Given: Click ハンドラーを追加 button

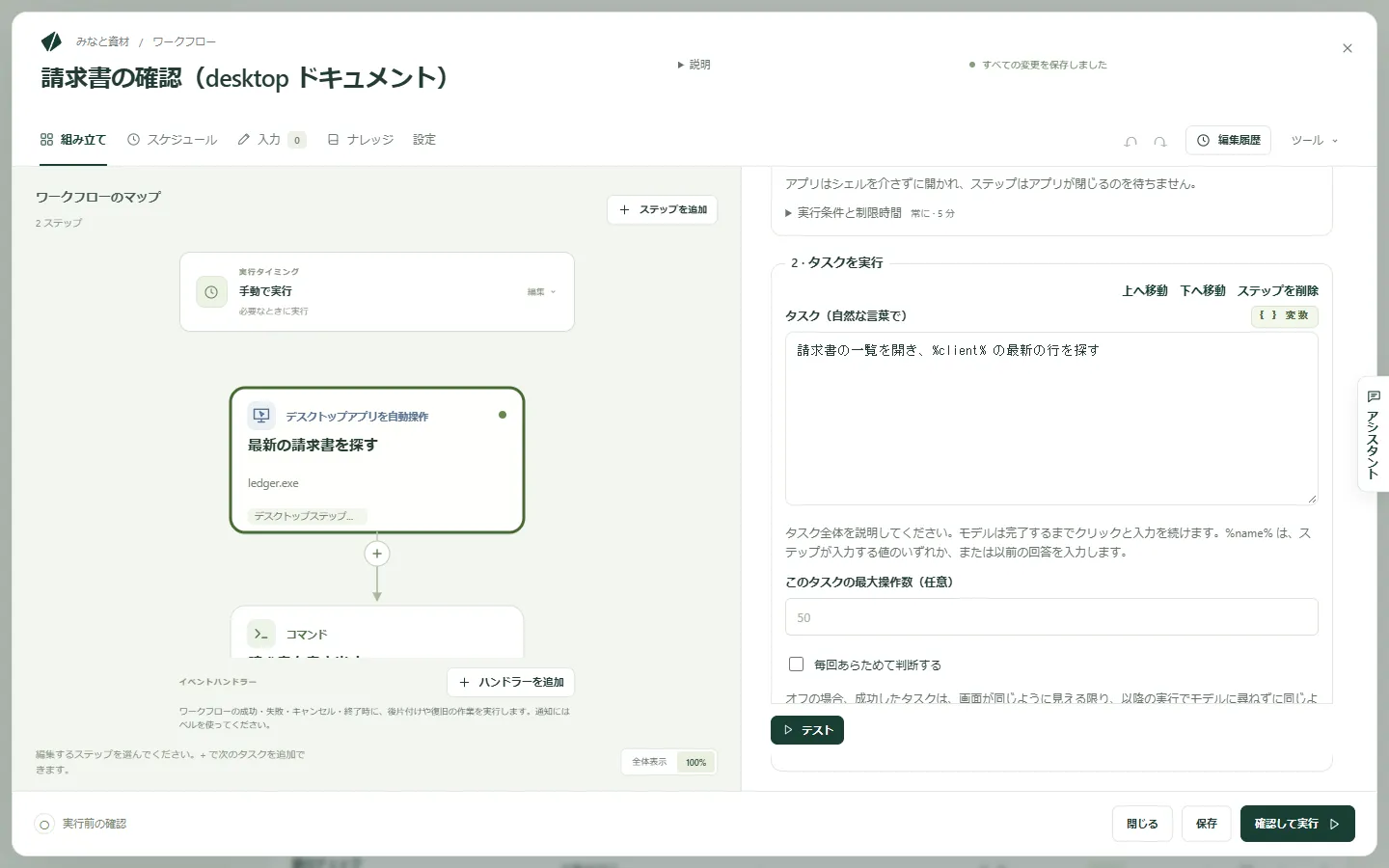Looking at the screenshot, I should [510, 682].
